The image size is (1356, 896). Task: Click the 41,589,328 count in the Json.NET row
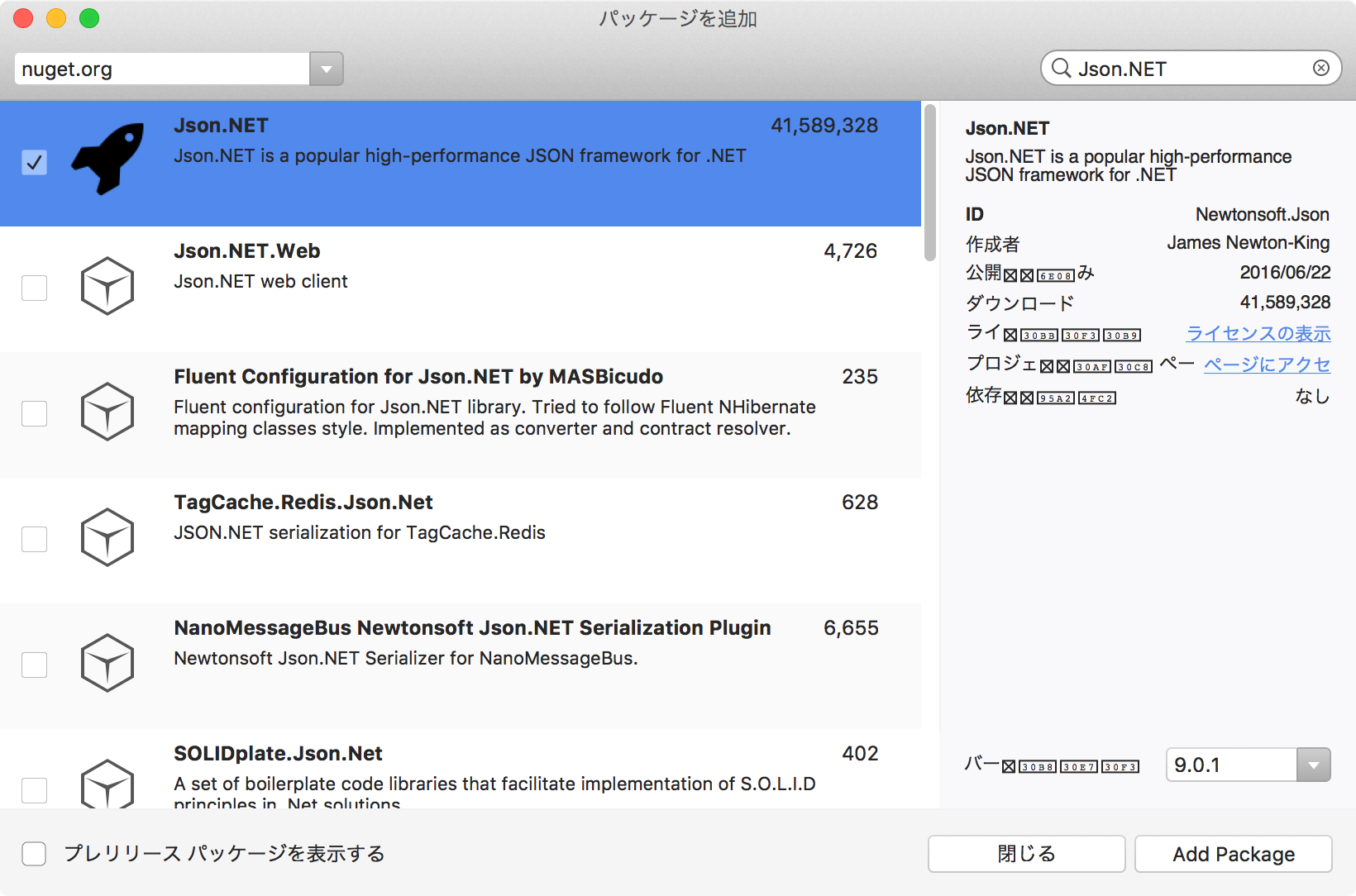click(824, 125)
